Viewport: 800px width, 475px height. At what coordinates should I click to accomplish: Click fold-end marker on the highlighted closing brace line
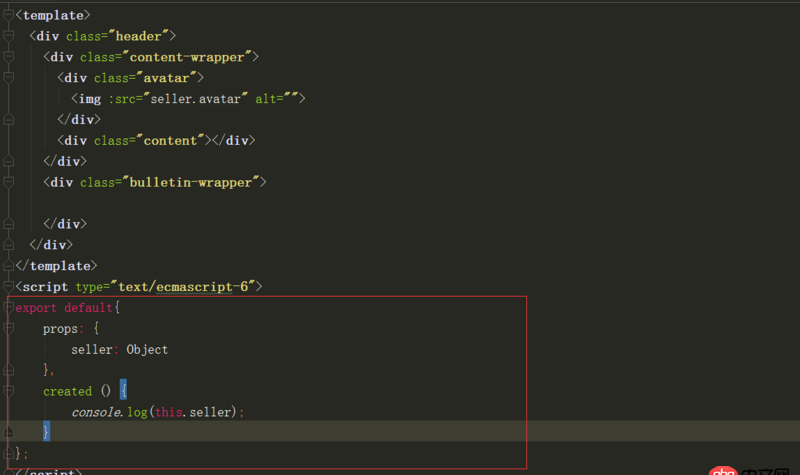coord(8,433)
